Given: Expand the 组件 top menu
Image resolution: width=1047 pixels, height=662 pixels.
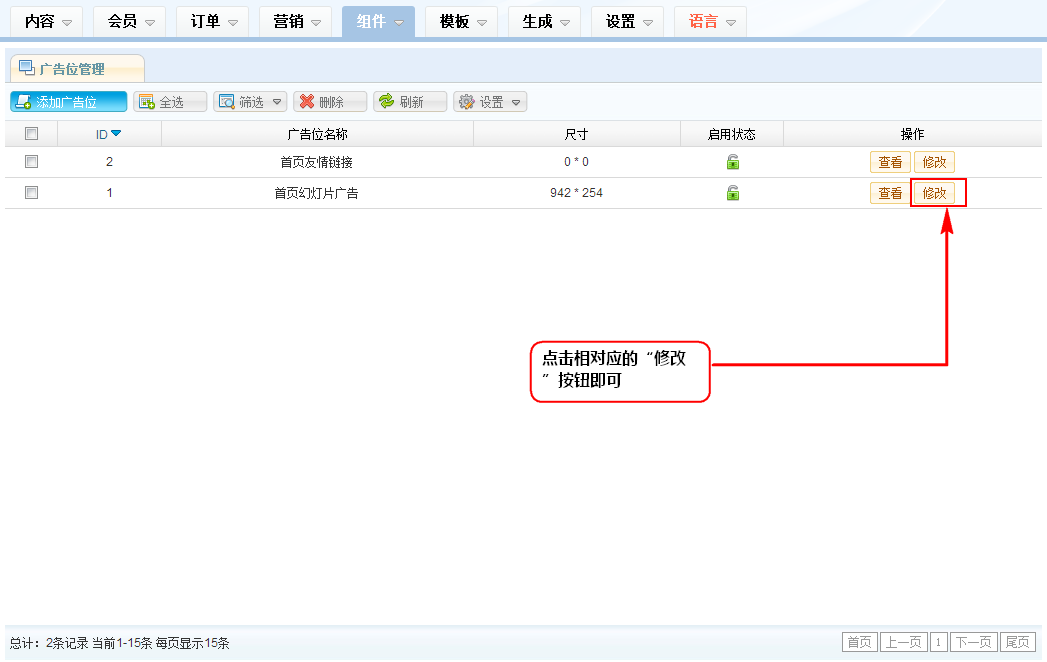Looking at the screenshot, I should [x=378, y=22].
